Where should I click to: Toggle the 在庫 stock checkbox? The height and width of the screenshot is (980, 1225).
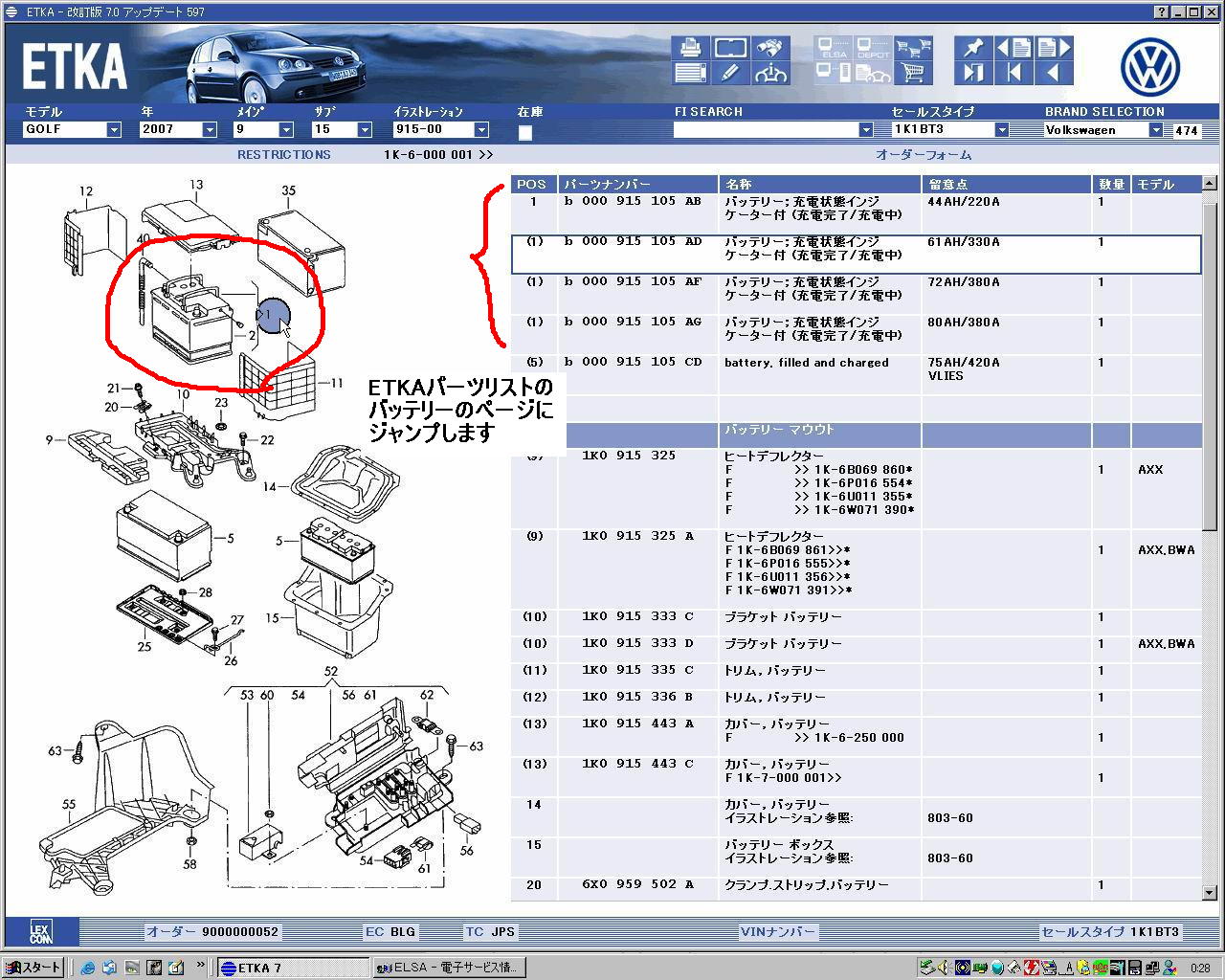pyautogui.click(x=525, y=132)
